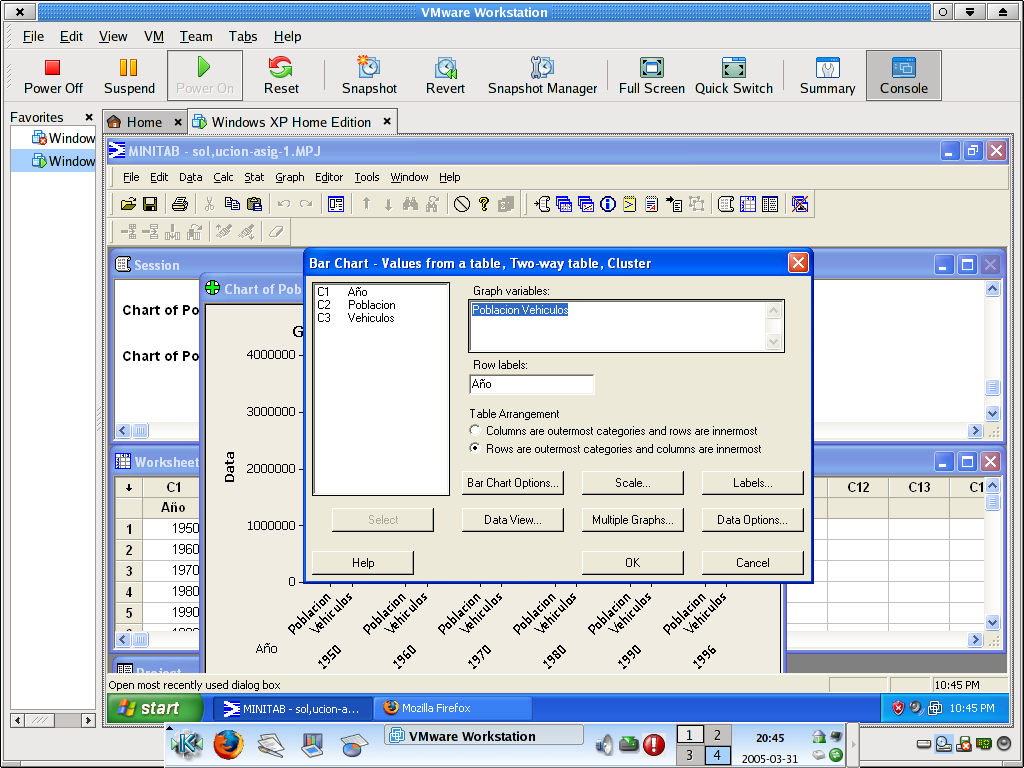Click the Data window grid toolbar icon
This screenshot has width=1024, height=768.
[748, 204]
